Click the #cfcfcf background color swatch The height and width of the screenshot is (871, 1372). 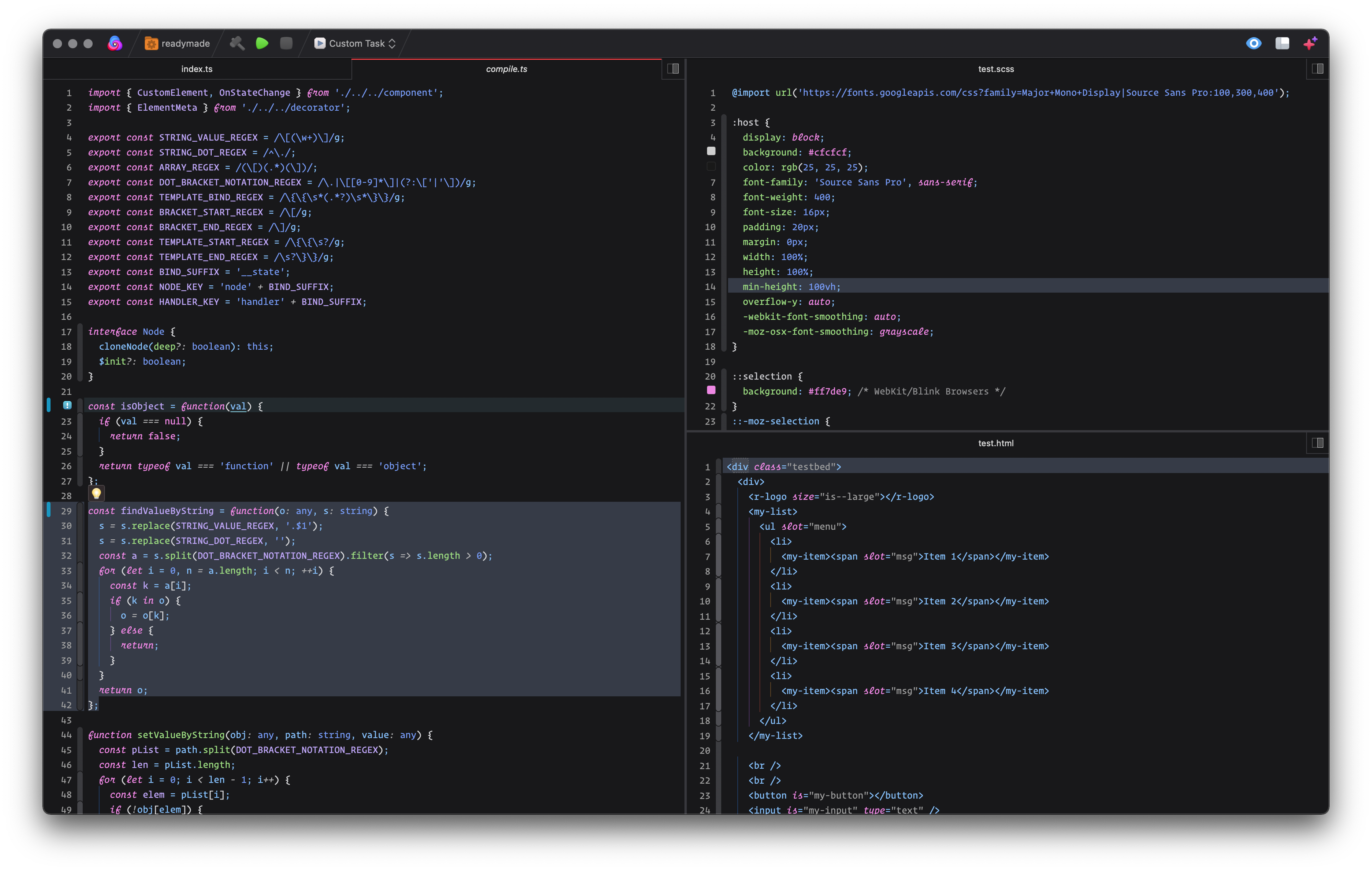(711, 152)
